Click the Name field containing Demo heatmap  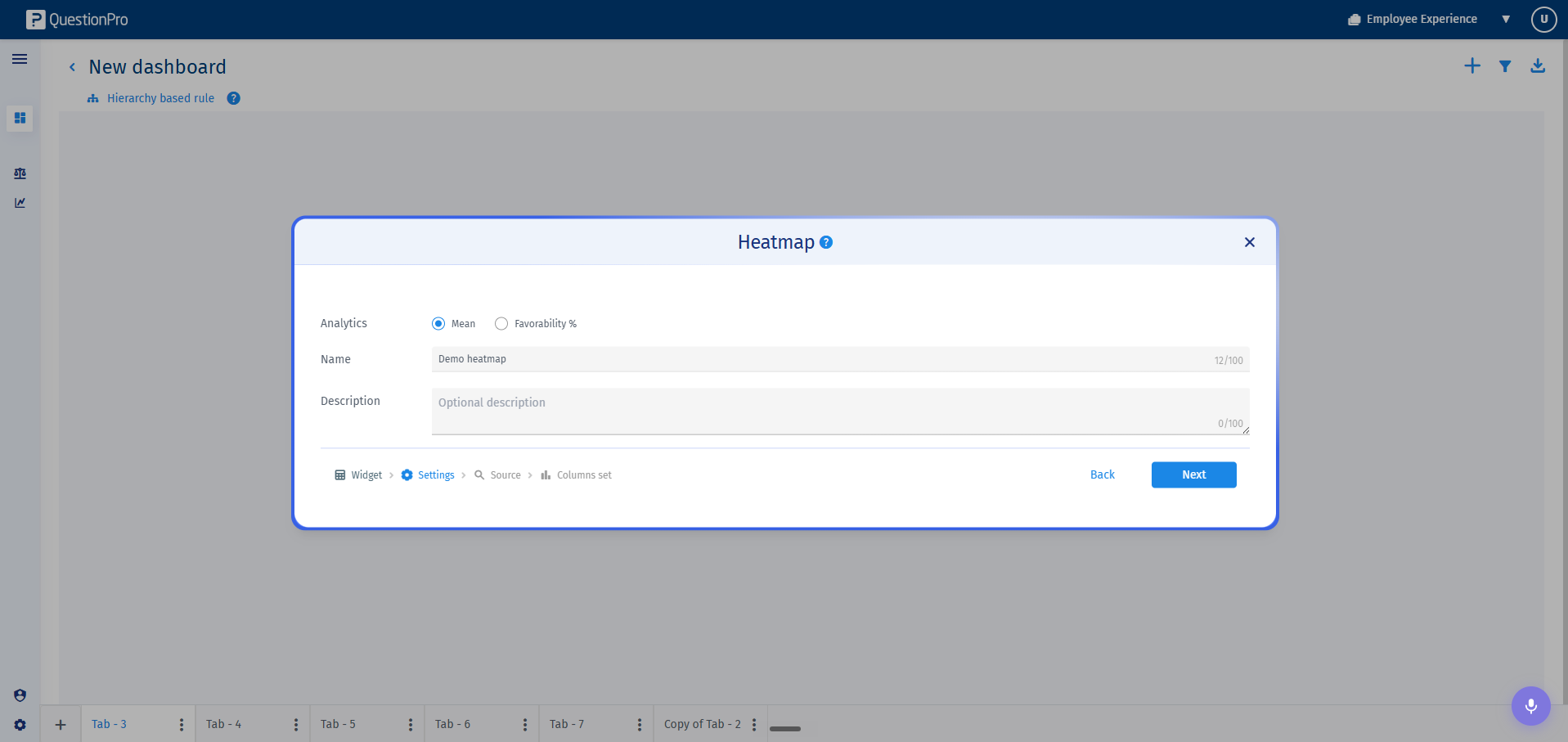tap(840, 359)
